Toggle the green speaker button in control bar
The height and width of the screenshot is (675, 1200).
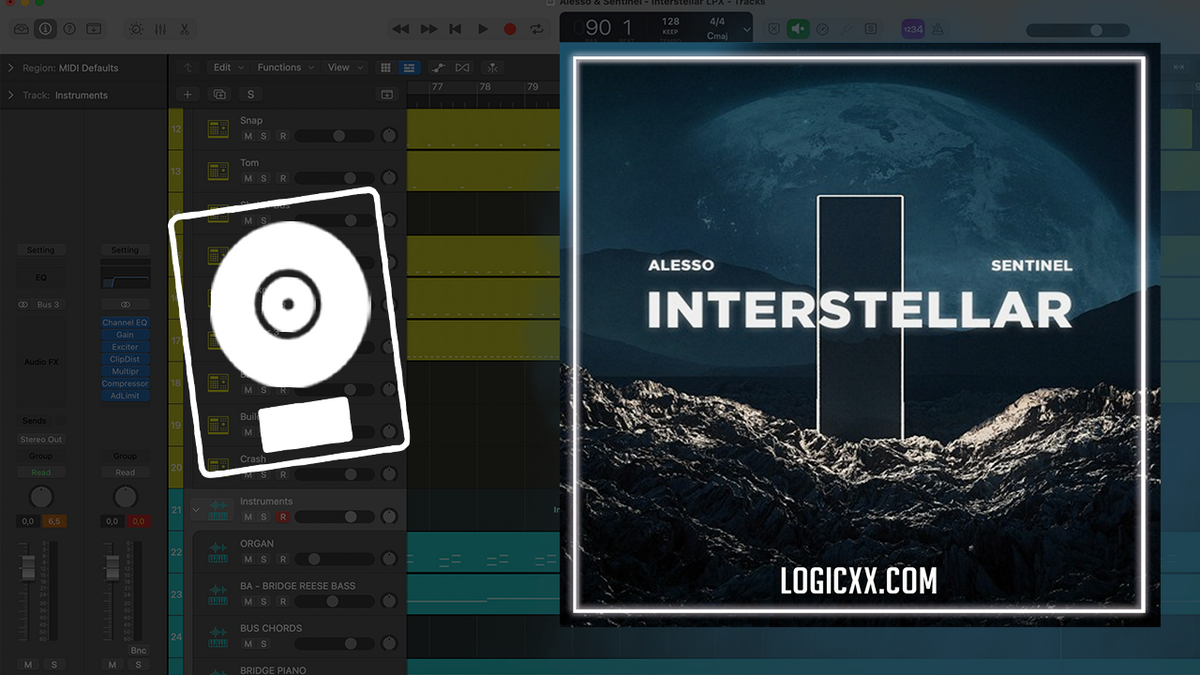tap(798, 29)
